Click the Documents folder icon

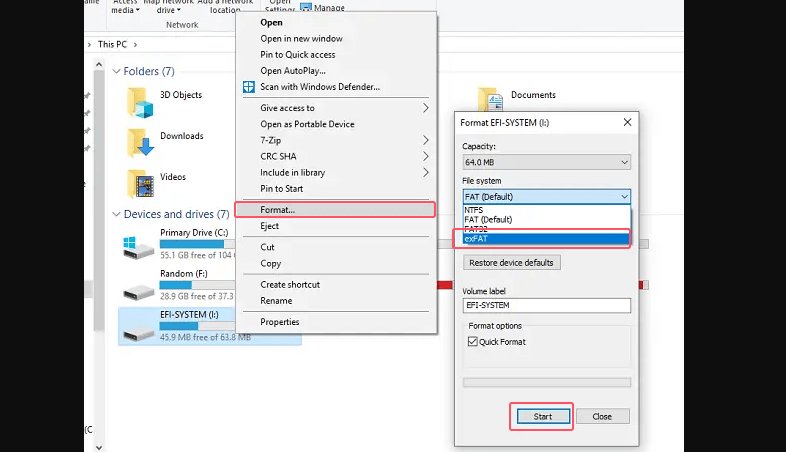[x=490, y=100]
